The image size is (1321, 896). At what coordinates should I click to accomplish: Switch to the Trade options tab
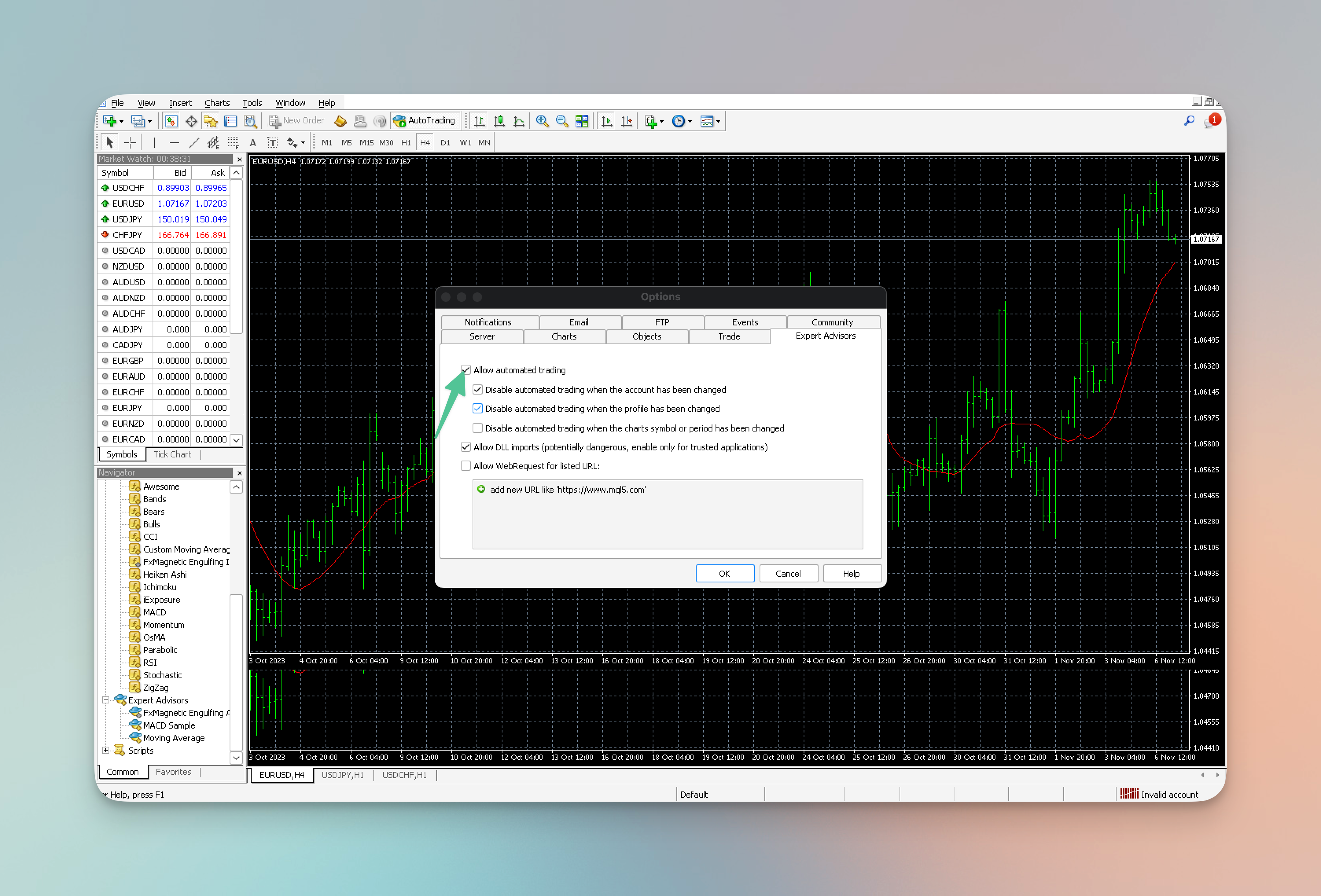(x=729, y=336)
